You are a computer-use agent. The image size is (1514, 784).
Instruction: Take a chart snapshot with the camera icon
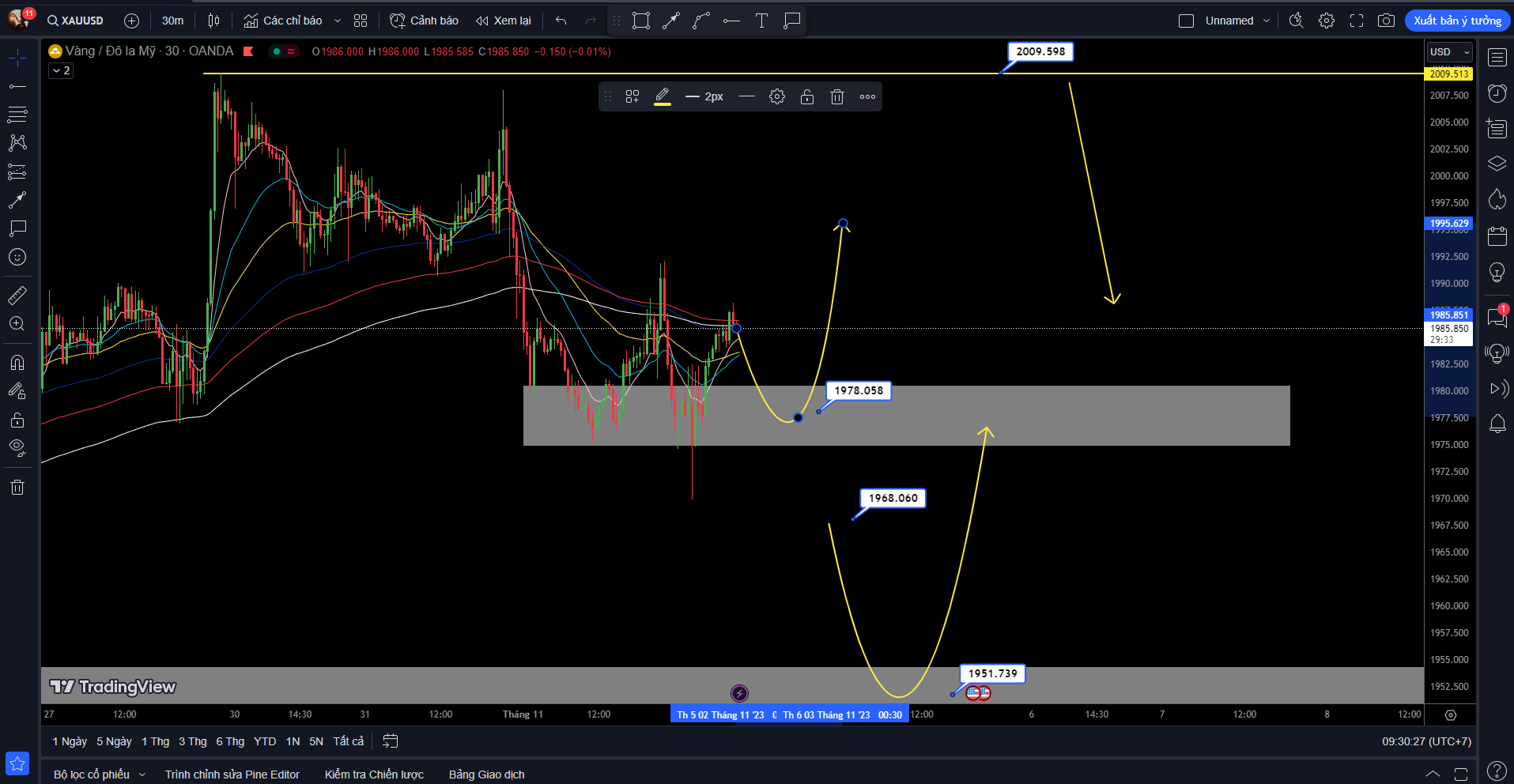(x=1386, y=21)
